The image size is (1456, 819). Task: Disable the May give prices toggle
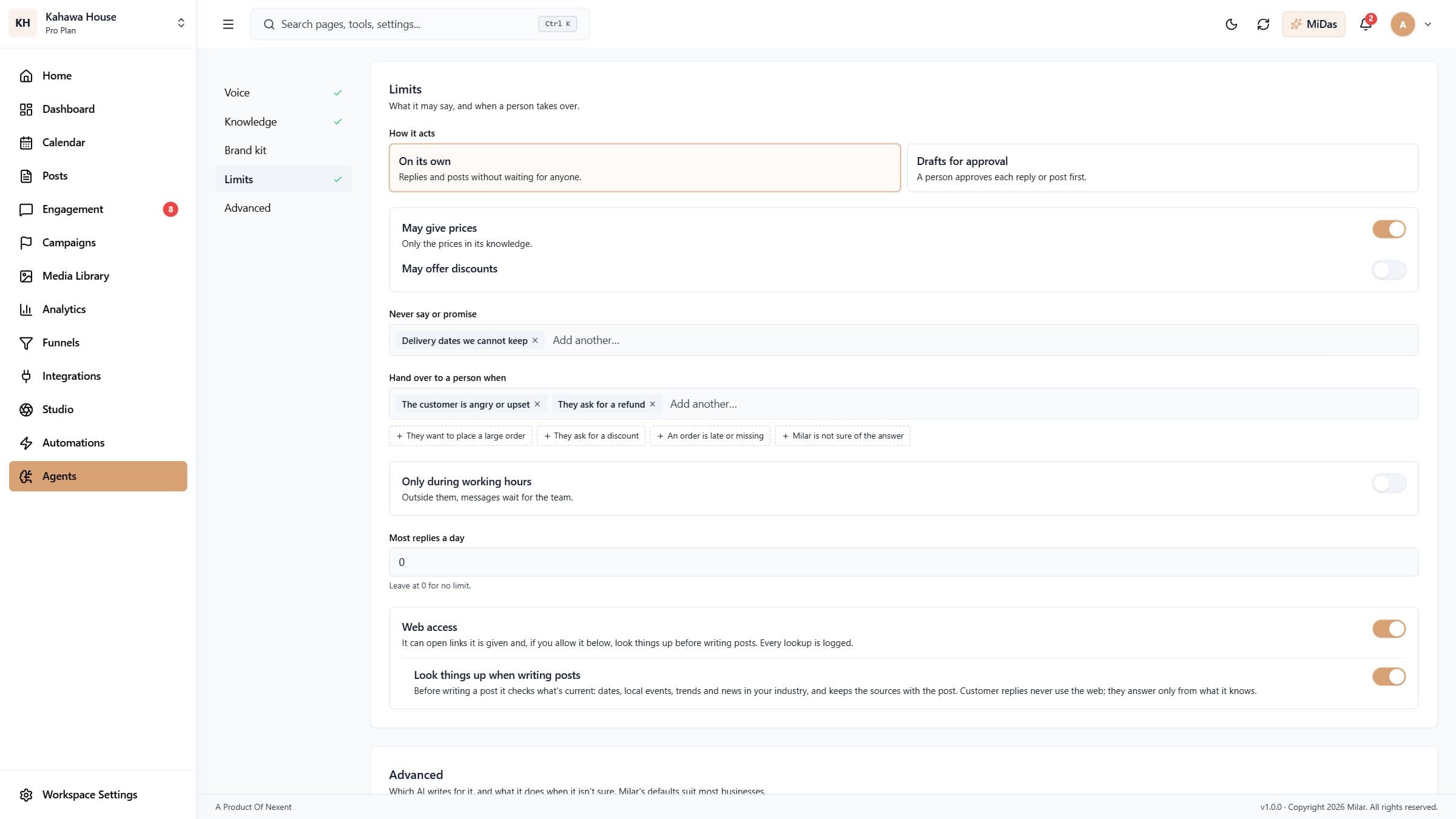click(1389, 229)
